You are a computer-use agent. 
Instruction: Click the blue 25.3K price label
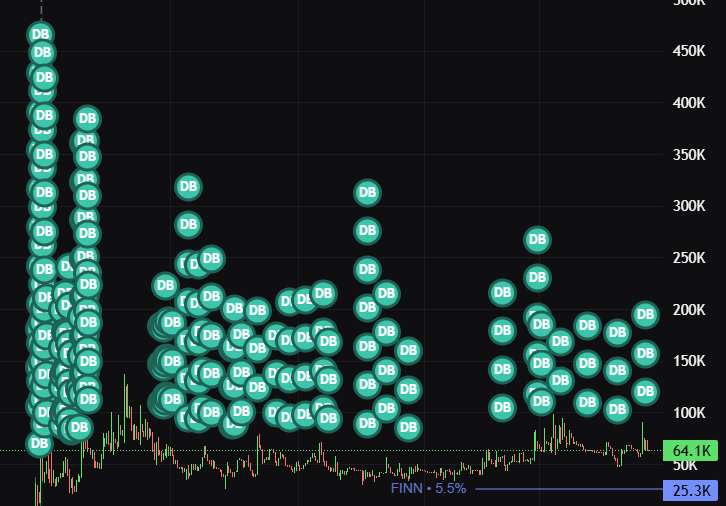(x=691, y=490)
